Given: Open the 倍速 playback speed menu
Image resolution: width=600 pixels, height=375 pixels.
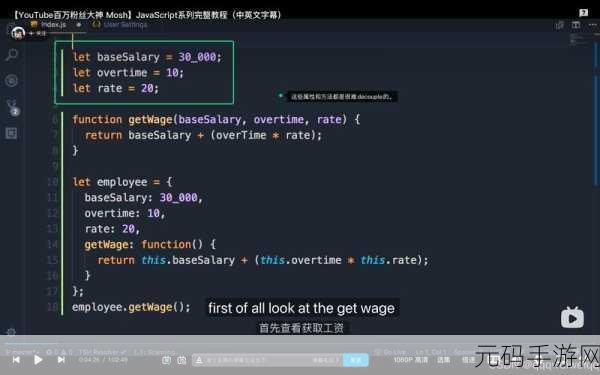Looking at the screenshot, I should pos(468,360).
